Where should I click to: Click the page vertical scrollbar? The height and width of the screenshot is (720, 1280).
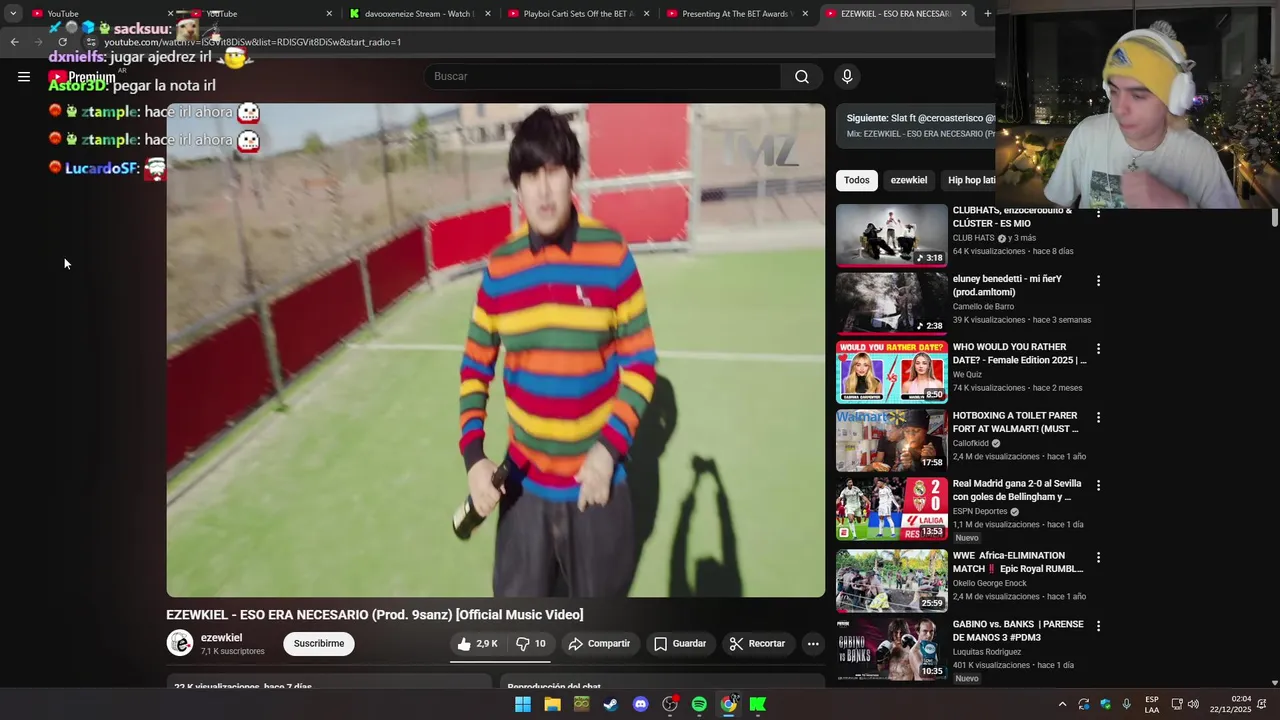tap(1275, 218)
